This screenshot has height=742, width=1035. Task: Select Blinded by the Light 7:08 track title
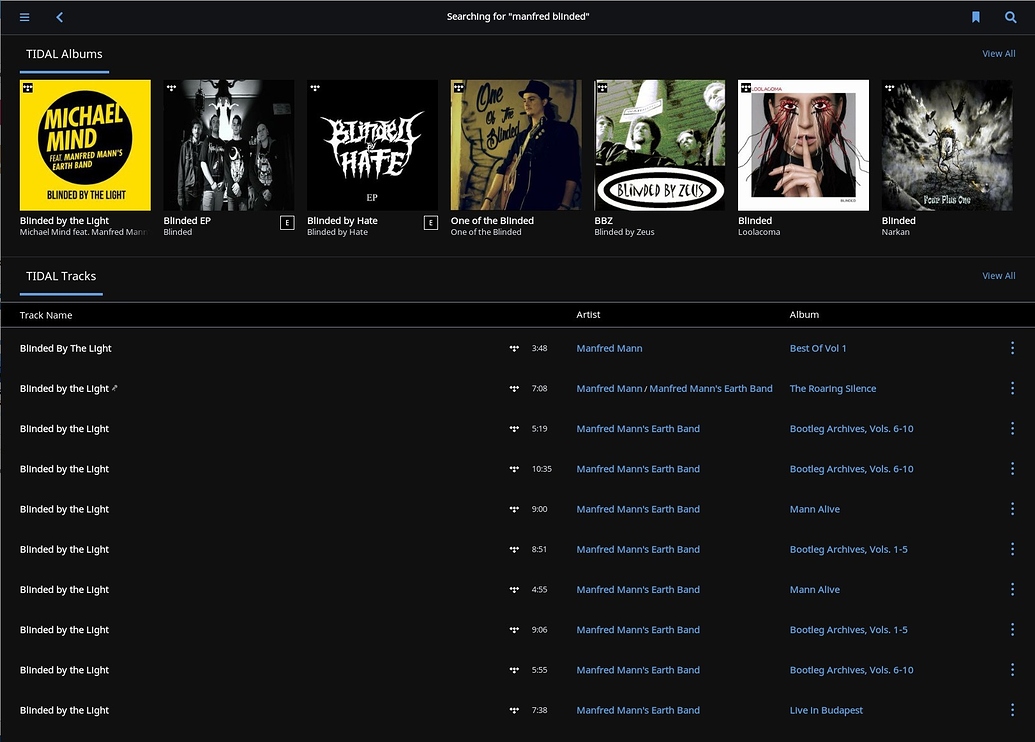[64, 388]
